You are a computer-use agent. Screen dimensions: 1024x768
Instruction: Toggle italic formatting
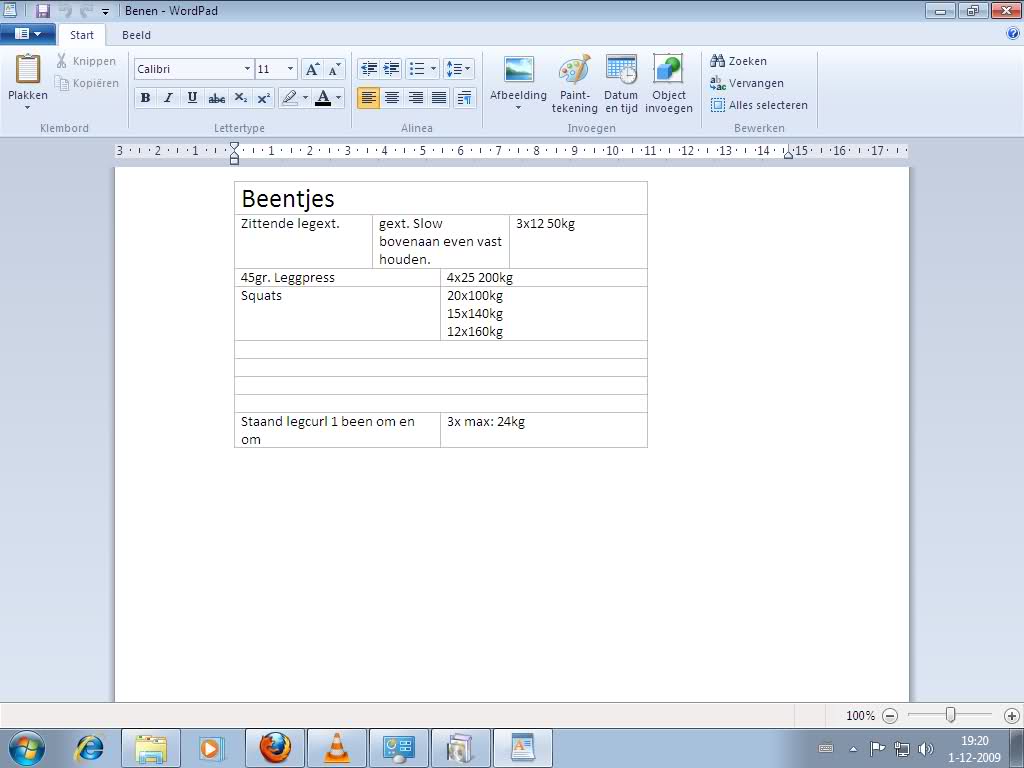tap(168, 98)
